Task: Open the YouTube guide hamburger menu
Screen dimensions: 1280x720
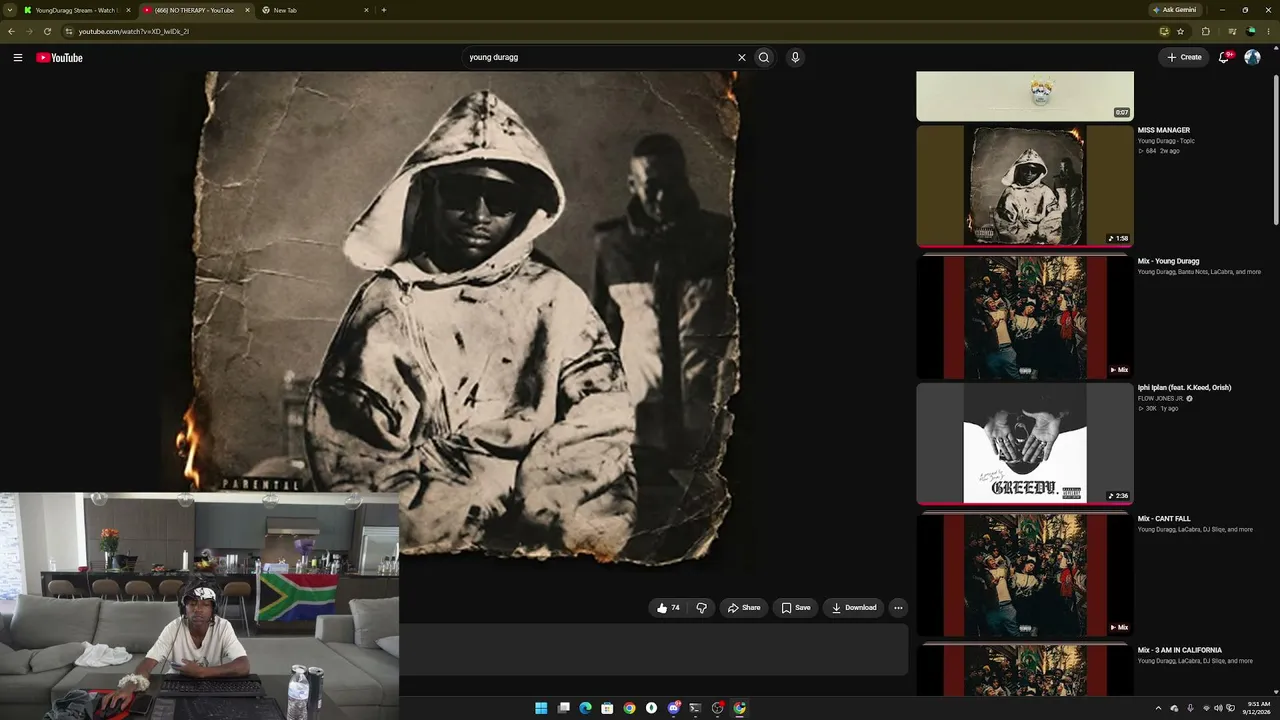Action: [x=18, y=57]
